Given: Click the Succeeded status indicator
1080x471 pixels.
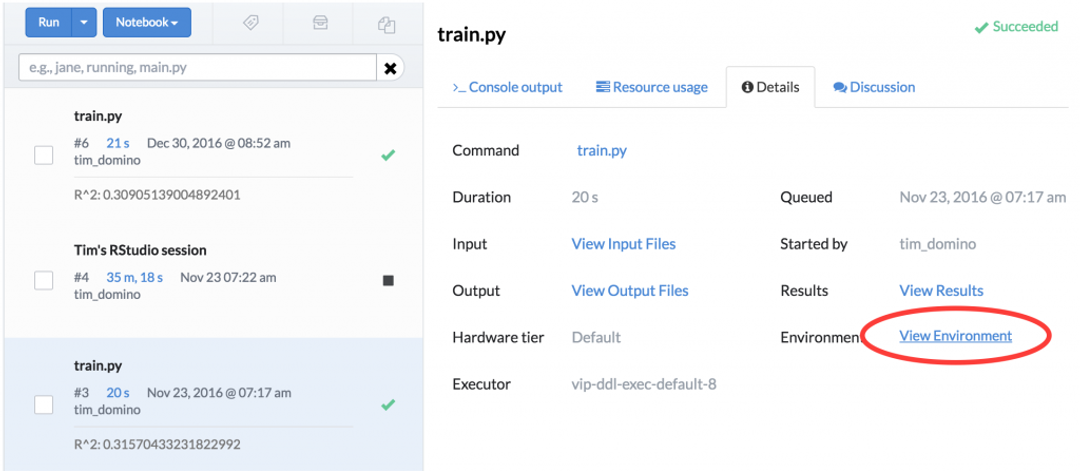Looking at the screenshot, I should pyautogui.click(x=1016, y=27).
